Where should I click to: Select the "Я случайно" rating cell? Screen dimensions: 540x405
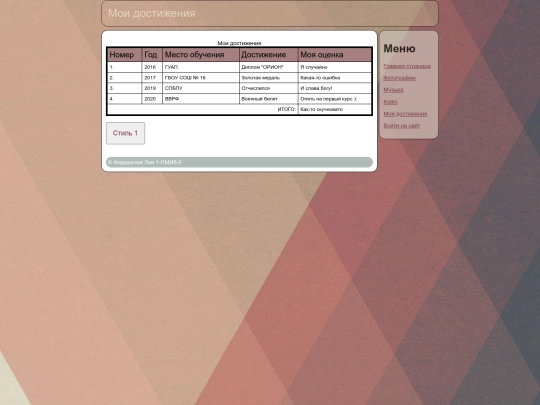pyautogui.click(x=335, y=67)
